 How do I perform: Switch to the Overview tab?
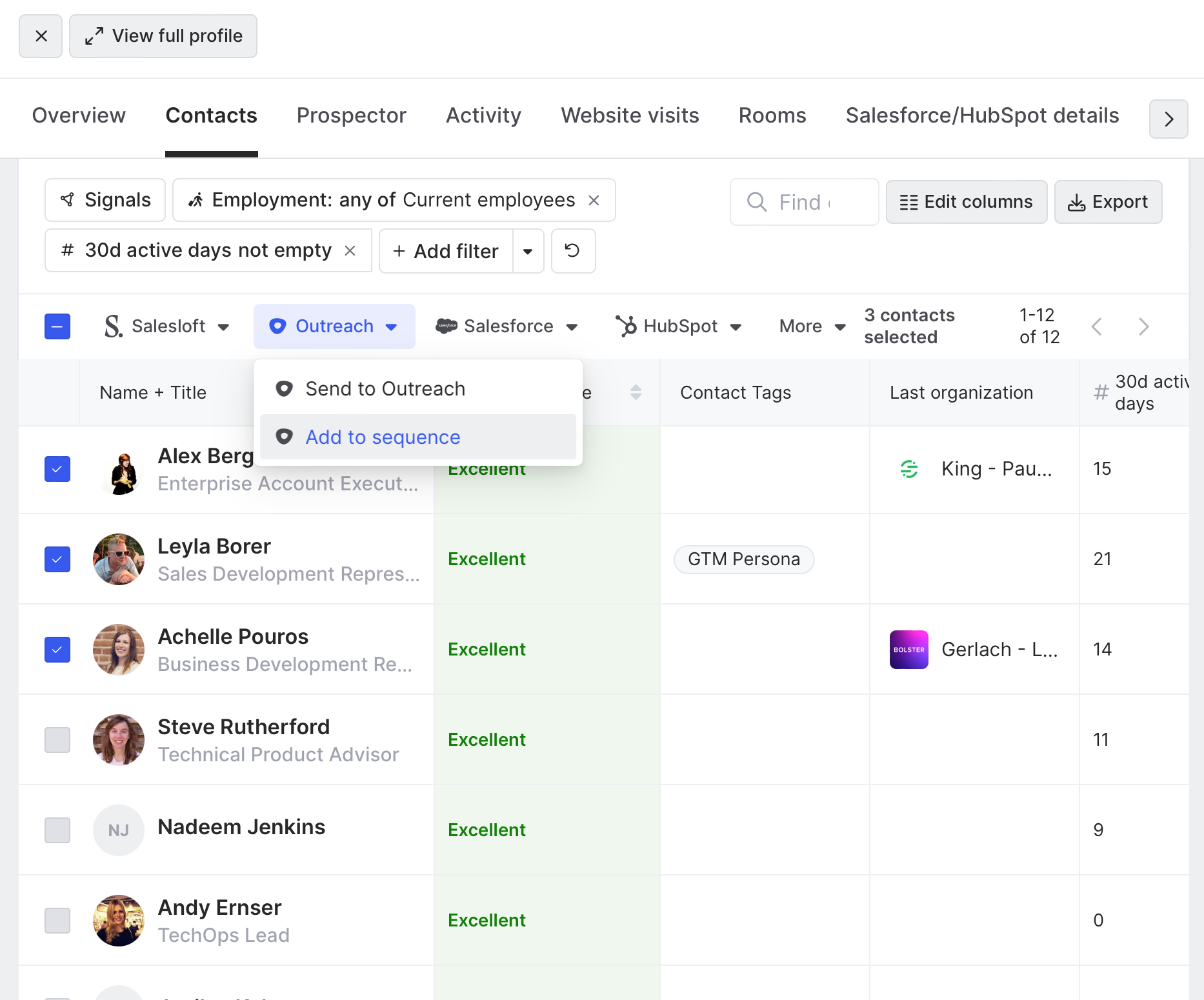[x=79, y=115]
